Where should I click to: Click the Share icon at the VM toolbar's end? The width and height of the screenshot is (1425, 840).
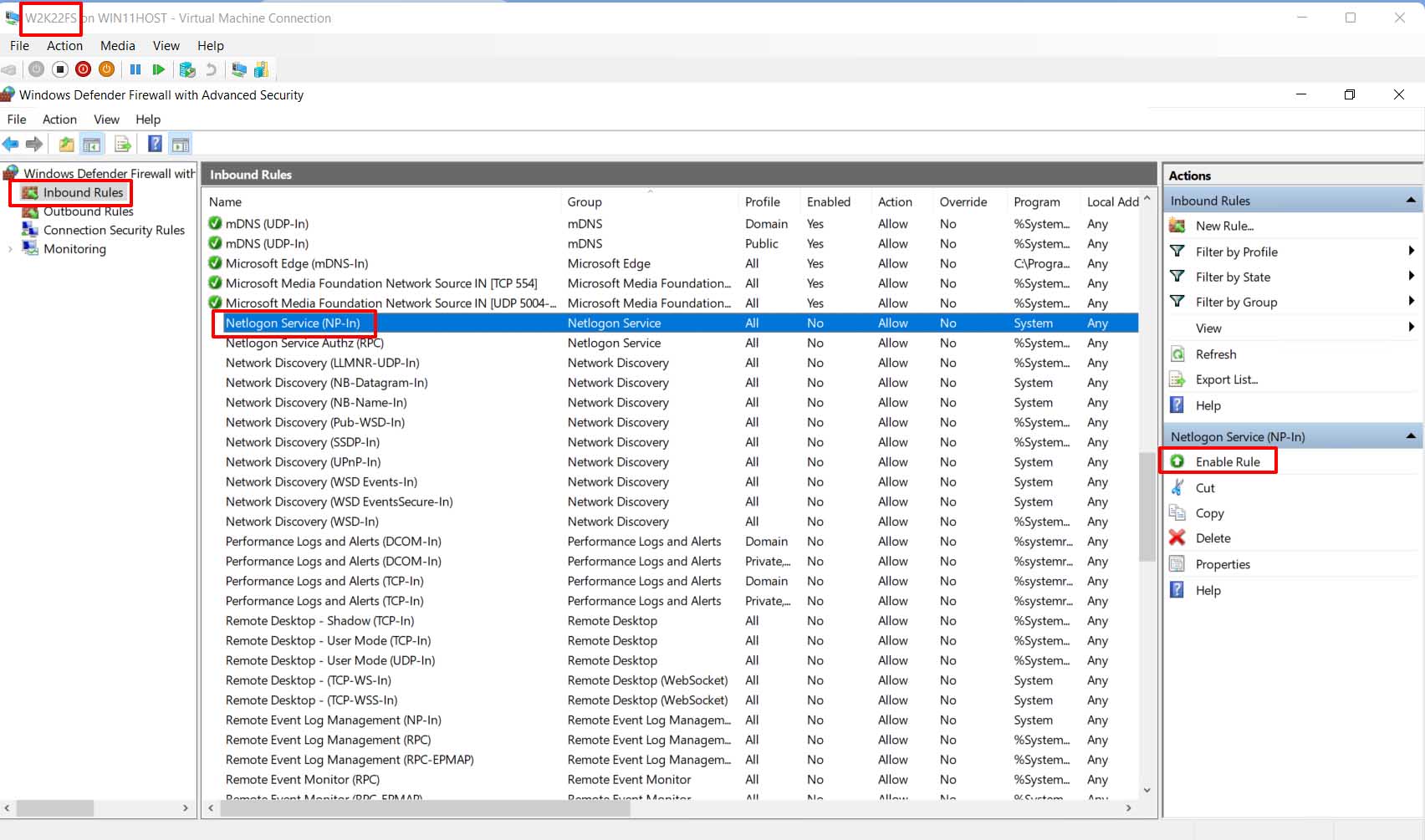click(x=262, y=69)
